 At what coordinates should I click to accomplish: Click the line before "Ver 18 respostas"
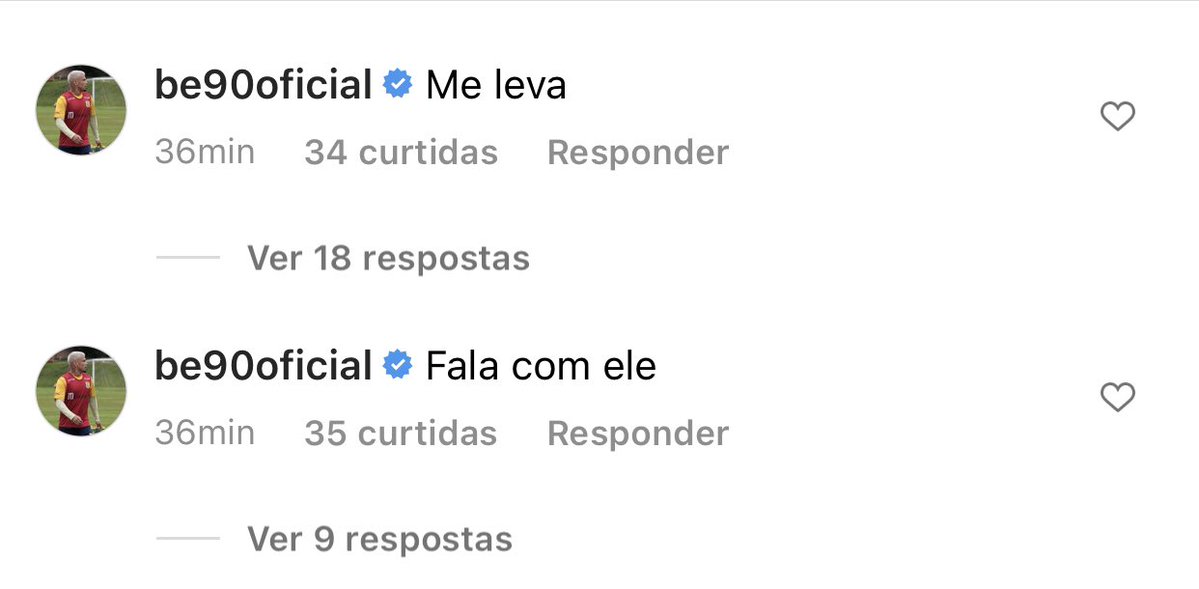point(188,258)
